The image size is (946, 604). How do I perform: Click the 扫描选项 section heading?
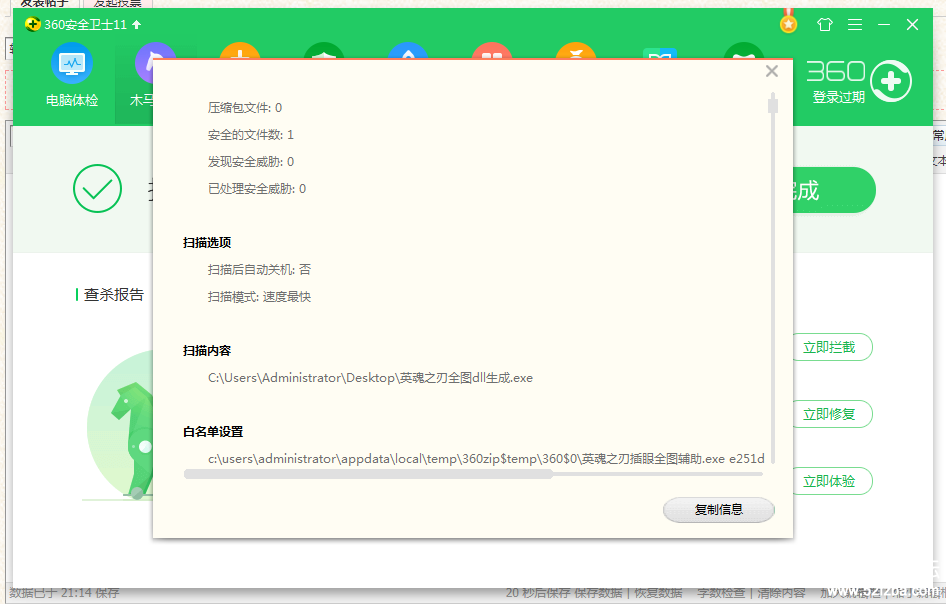207,243
